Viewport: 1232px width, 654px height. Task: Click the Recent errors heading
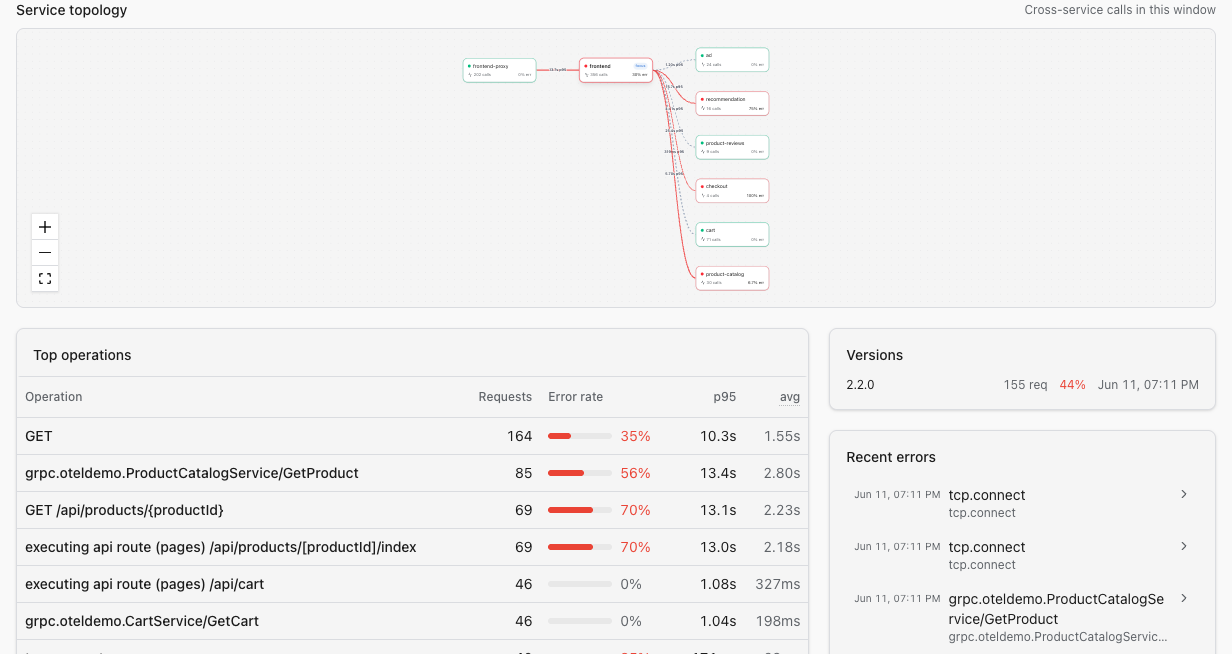(891, 457)
